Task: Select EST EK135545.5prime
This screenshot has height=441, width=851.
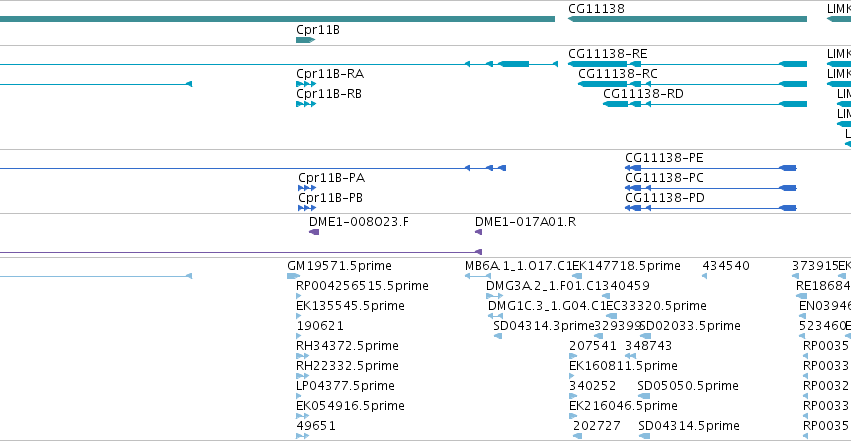Action: pos(350,306)
